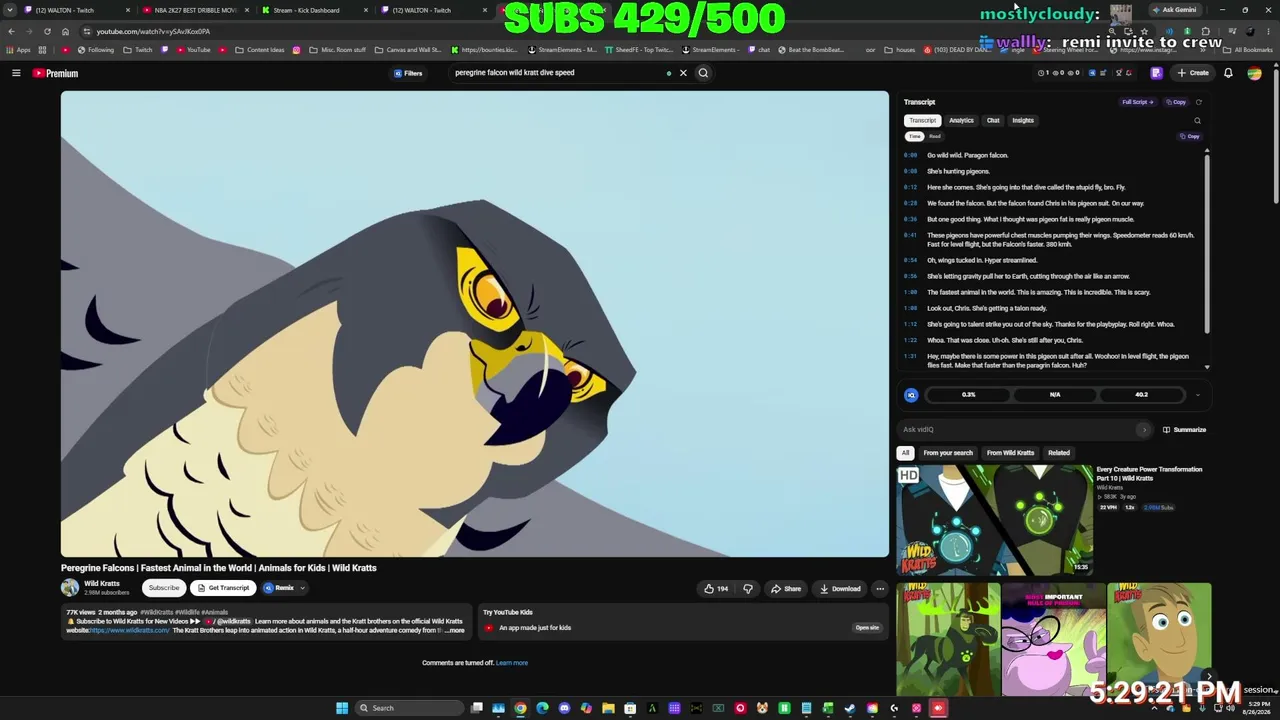This screenshot has height=720, width=1280.
Task: Click the transcript panel scrollbar
Action: 1207,245
